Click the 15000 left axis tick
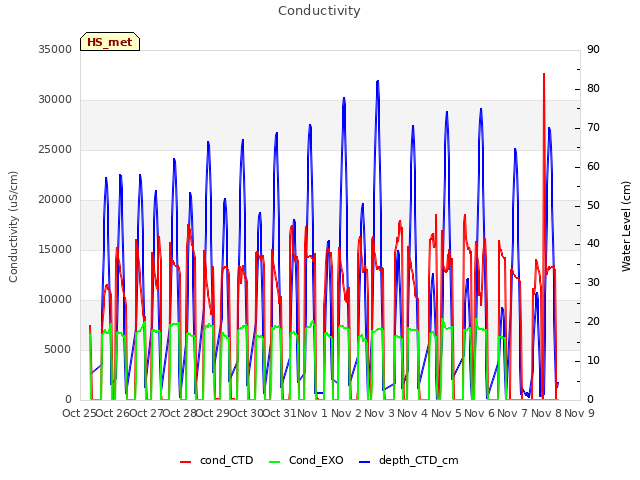This screenshot has width=640, height=480. [55, 249]
